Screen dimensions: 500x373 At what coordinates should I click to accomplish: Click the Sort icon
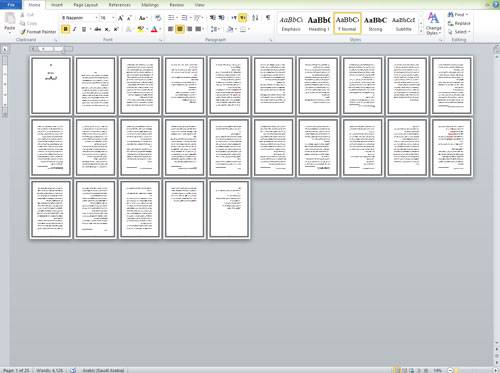pyautogui.click(x=255, y=18)
